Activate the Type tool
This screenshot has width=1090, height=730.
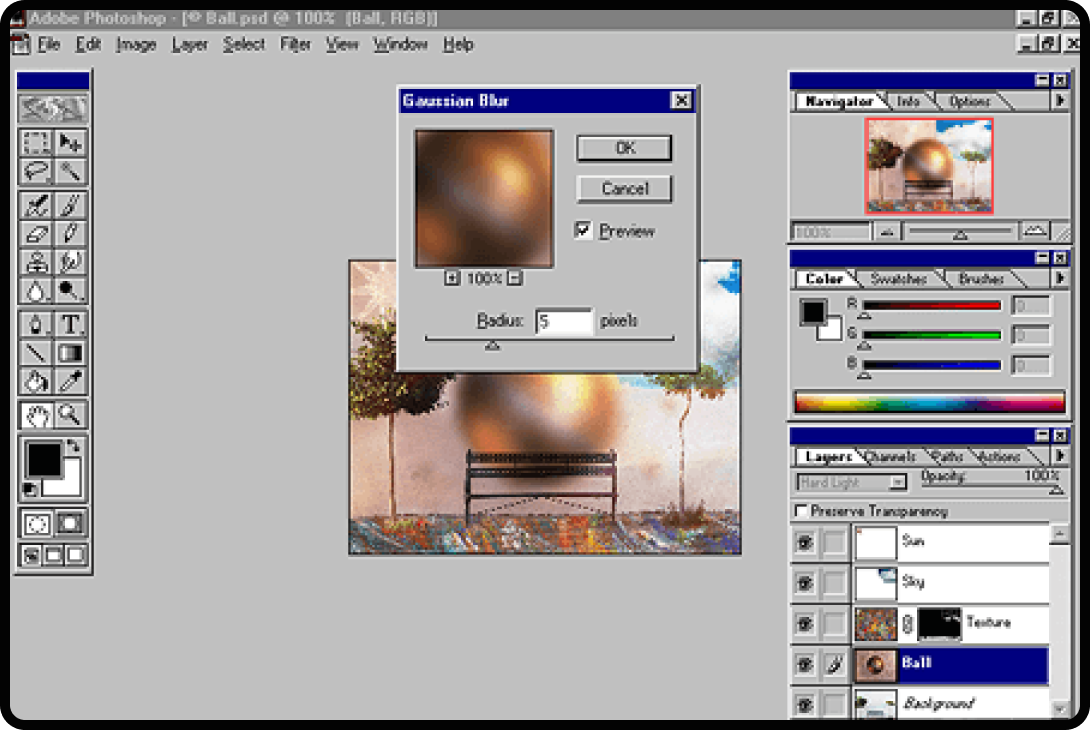pos(70,325)
